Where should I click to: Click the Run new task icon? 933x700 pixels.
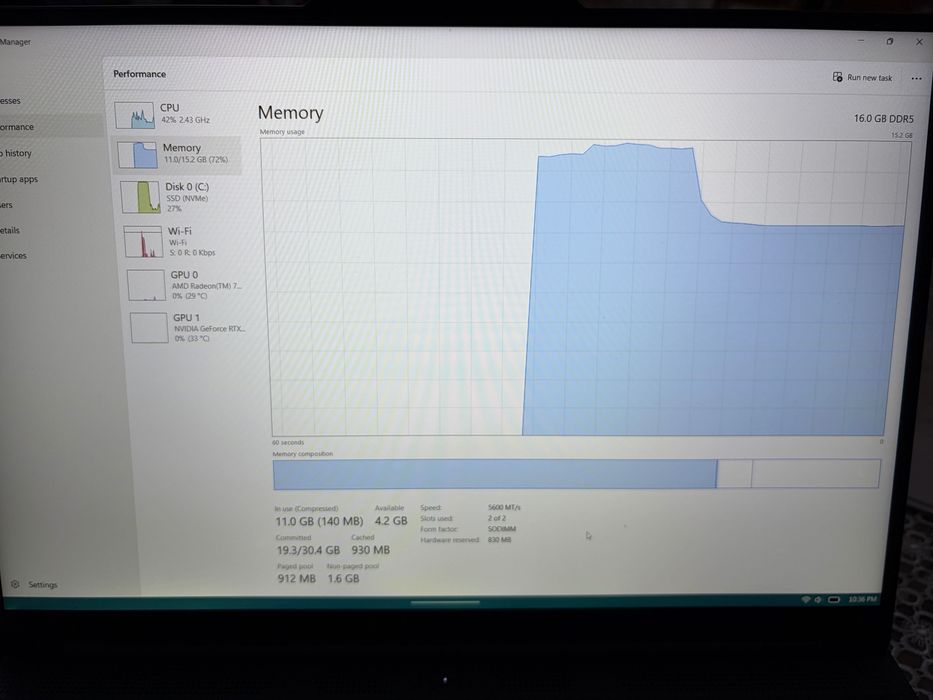tap(837, 77)
